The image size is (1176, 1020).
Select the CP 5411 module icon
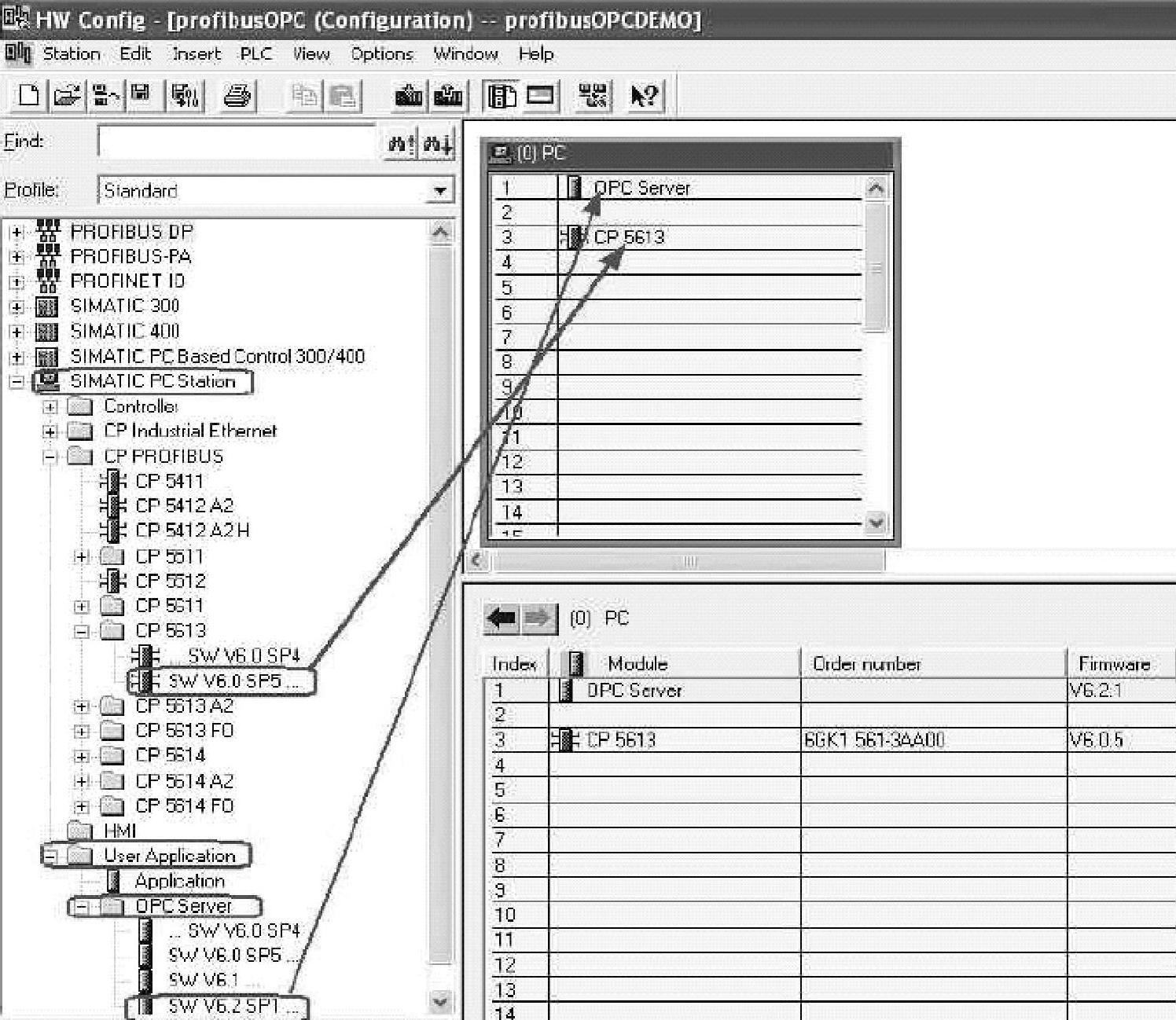click(x=113, y=481)
